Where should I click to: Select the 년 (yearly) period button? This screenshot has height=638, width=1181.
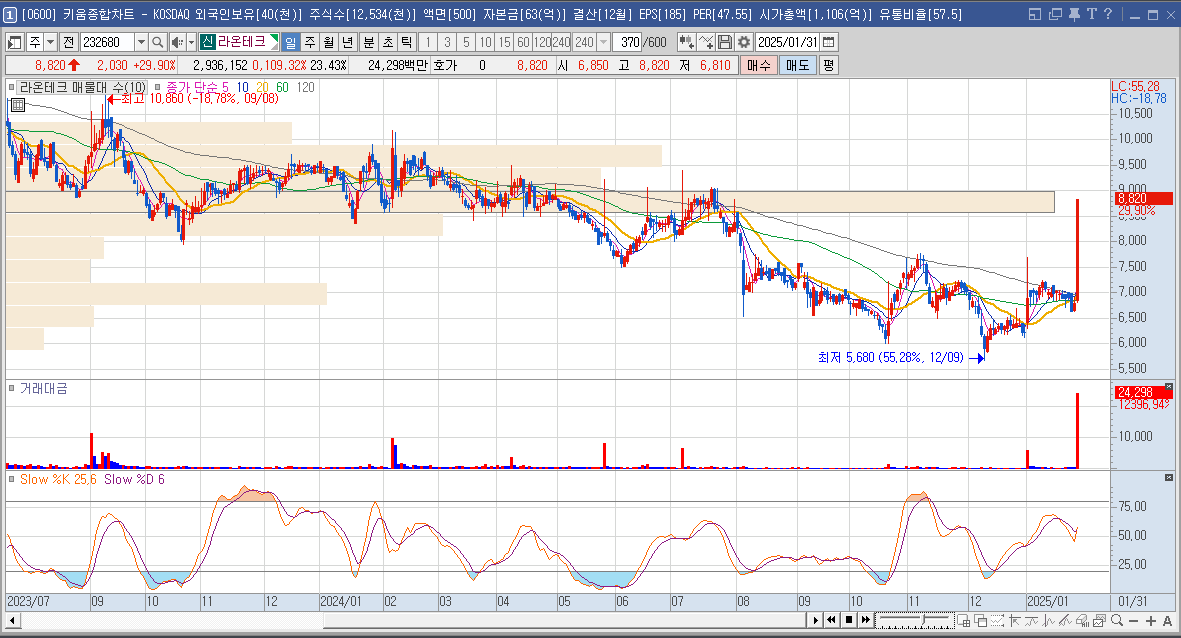(347, 42)
